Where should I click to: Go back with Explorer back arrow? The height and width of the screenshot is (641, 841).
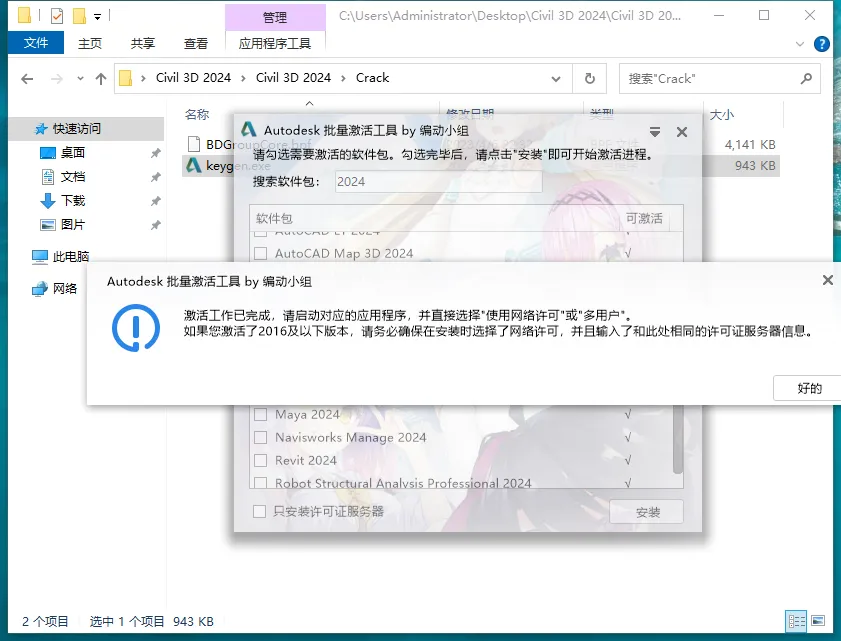tap(27, 79)
